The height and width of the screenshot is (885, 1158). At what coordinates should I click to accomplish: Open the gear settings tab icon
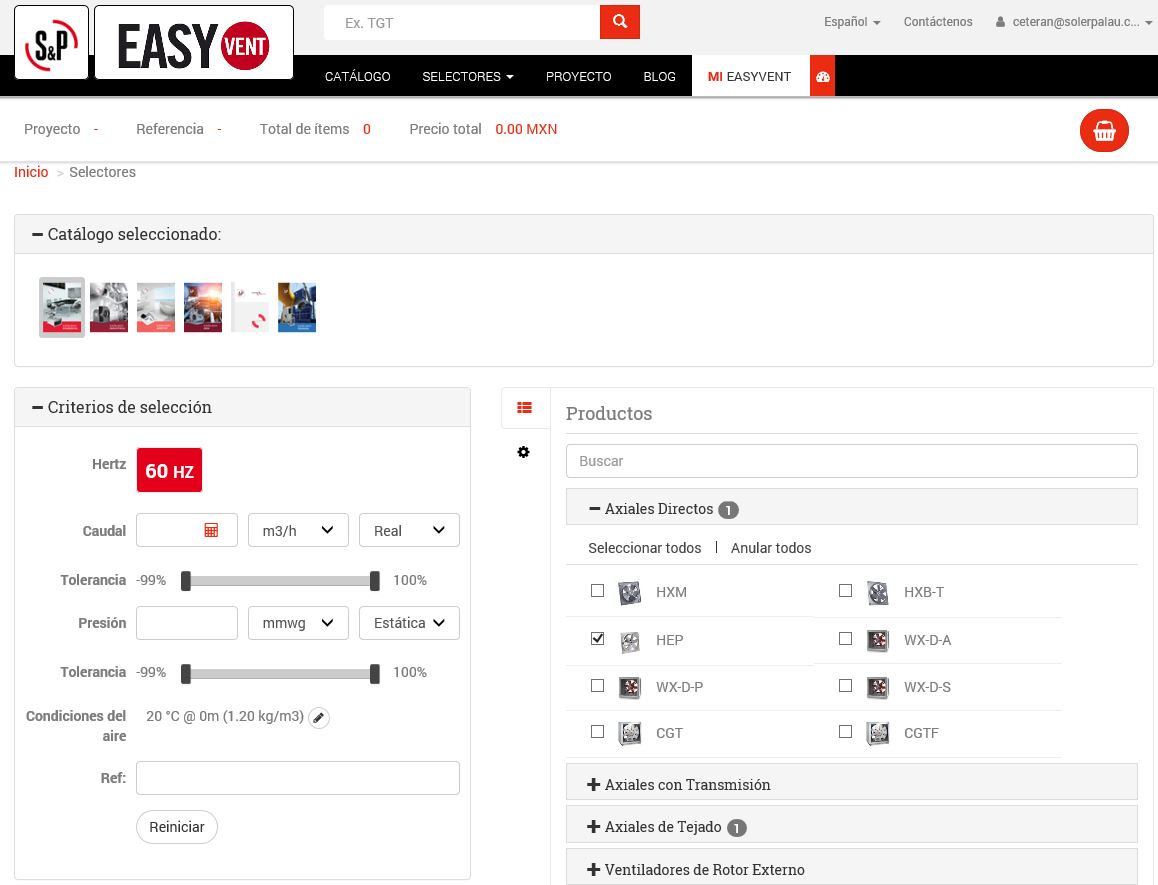click(x=524, y=453)
